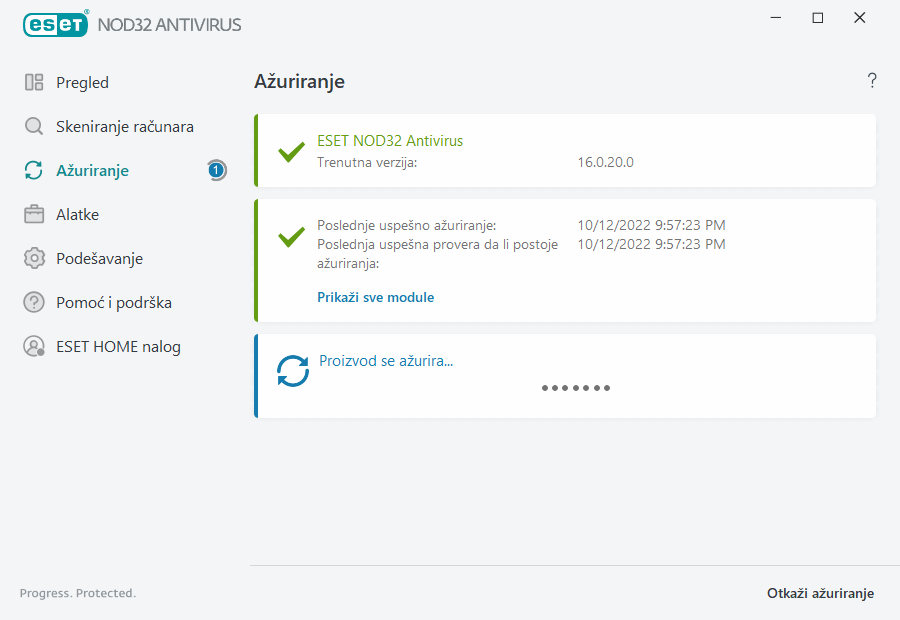Click the green checkmark beside Trenutna verzija
900x620 pixels.
click(x=291, y=152)
